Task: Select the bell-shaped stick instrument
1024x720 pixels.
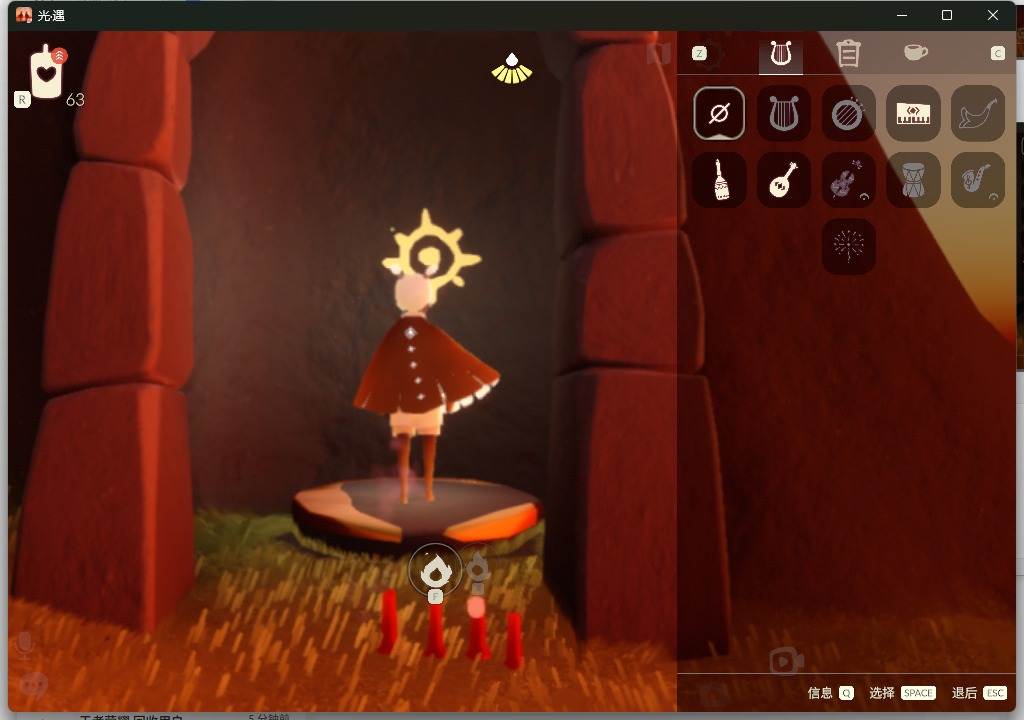Action: (x=718, y=180)
